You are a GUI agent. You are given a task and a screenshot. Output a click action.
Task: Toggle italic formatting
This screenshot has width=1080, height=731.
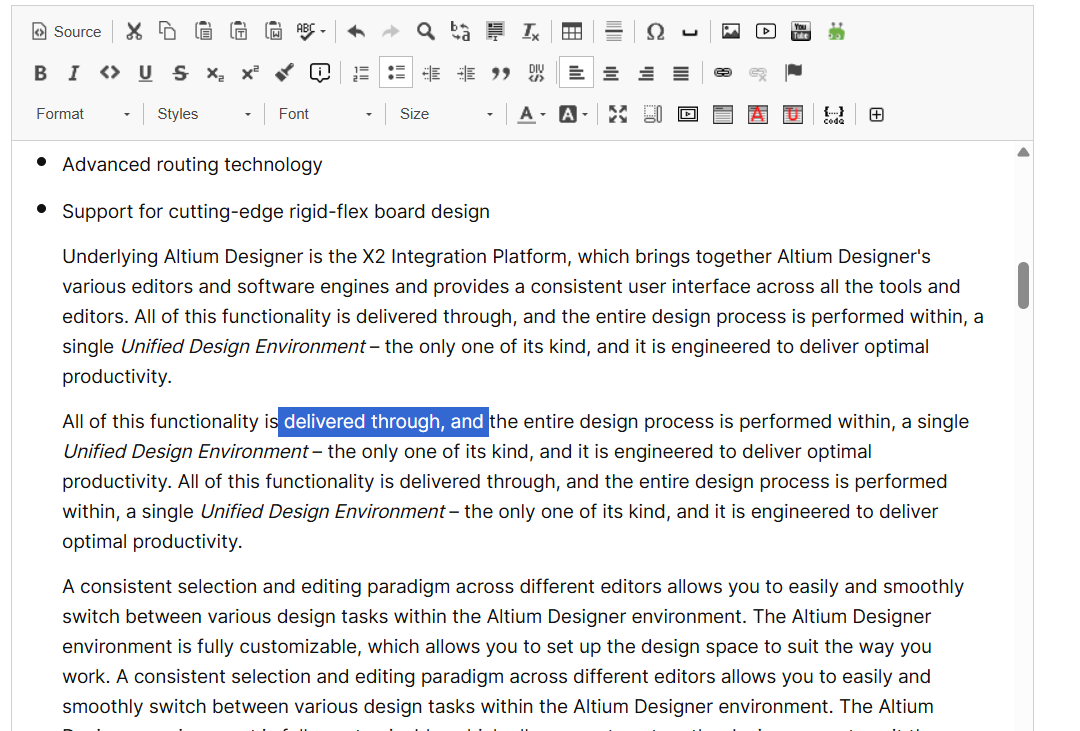[x=74, y=73]
